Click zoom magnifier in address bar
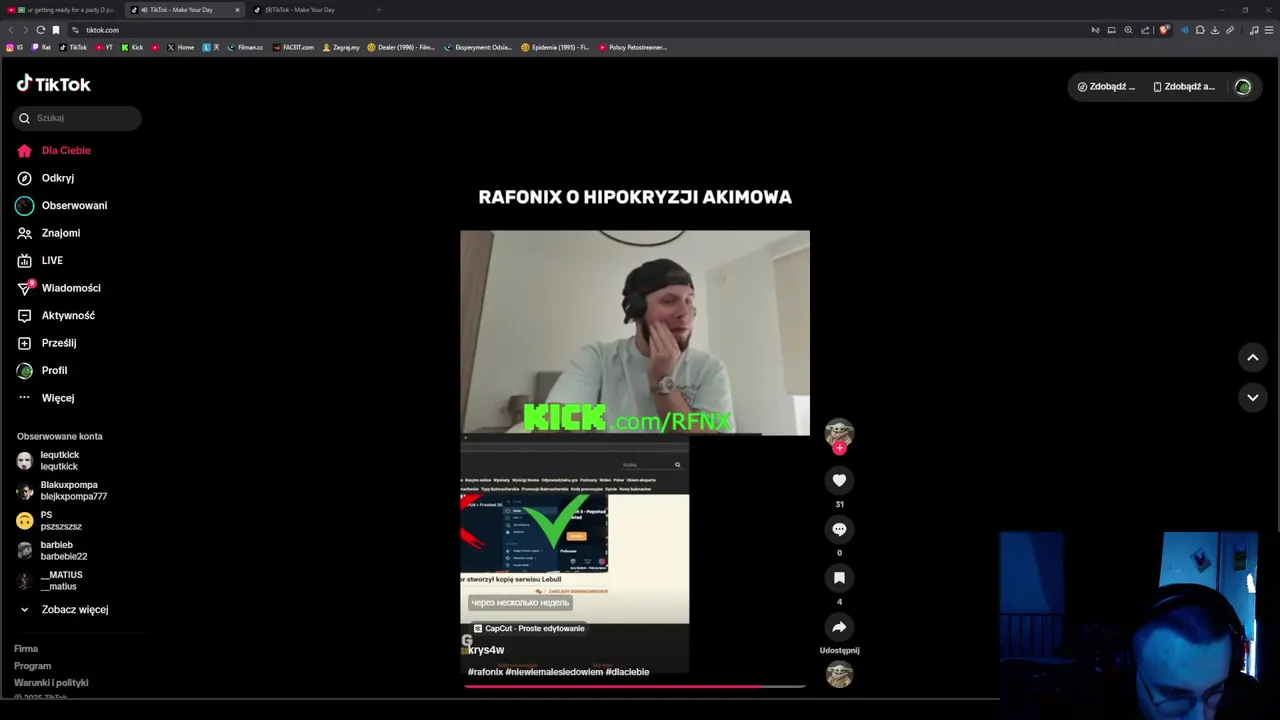The image size is (1280, 720). click(x=1128, y=30)
